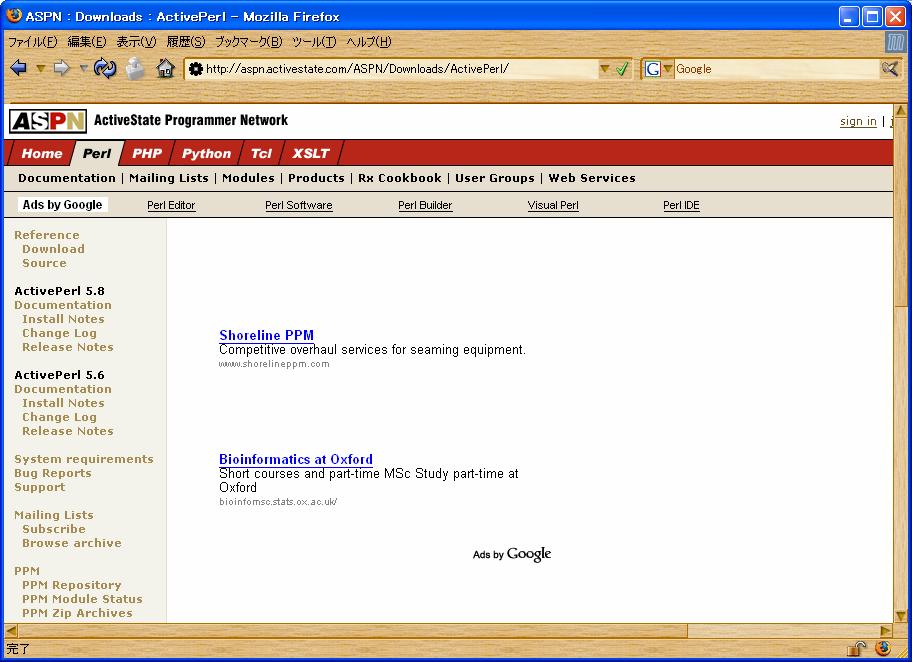Click the Back navigation arrow

18,69
